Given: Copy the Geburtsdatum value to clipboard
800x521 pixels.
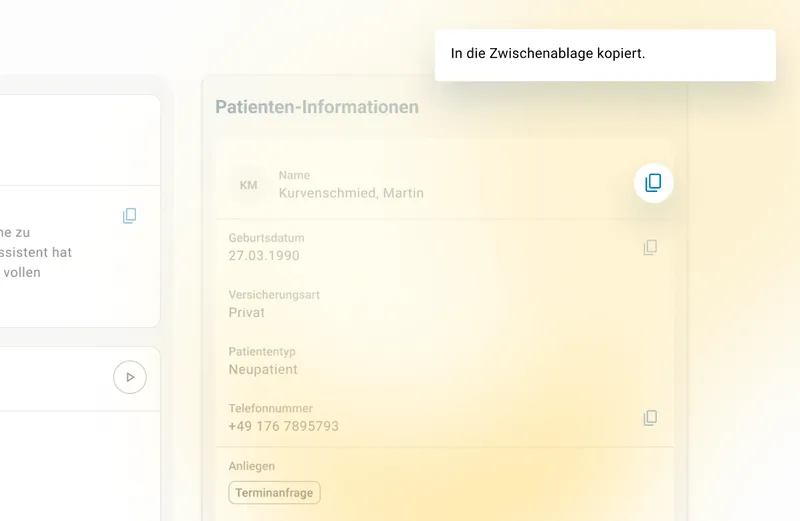Looking at the screenshot, I should coord(650,247).
